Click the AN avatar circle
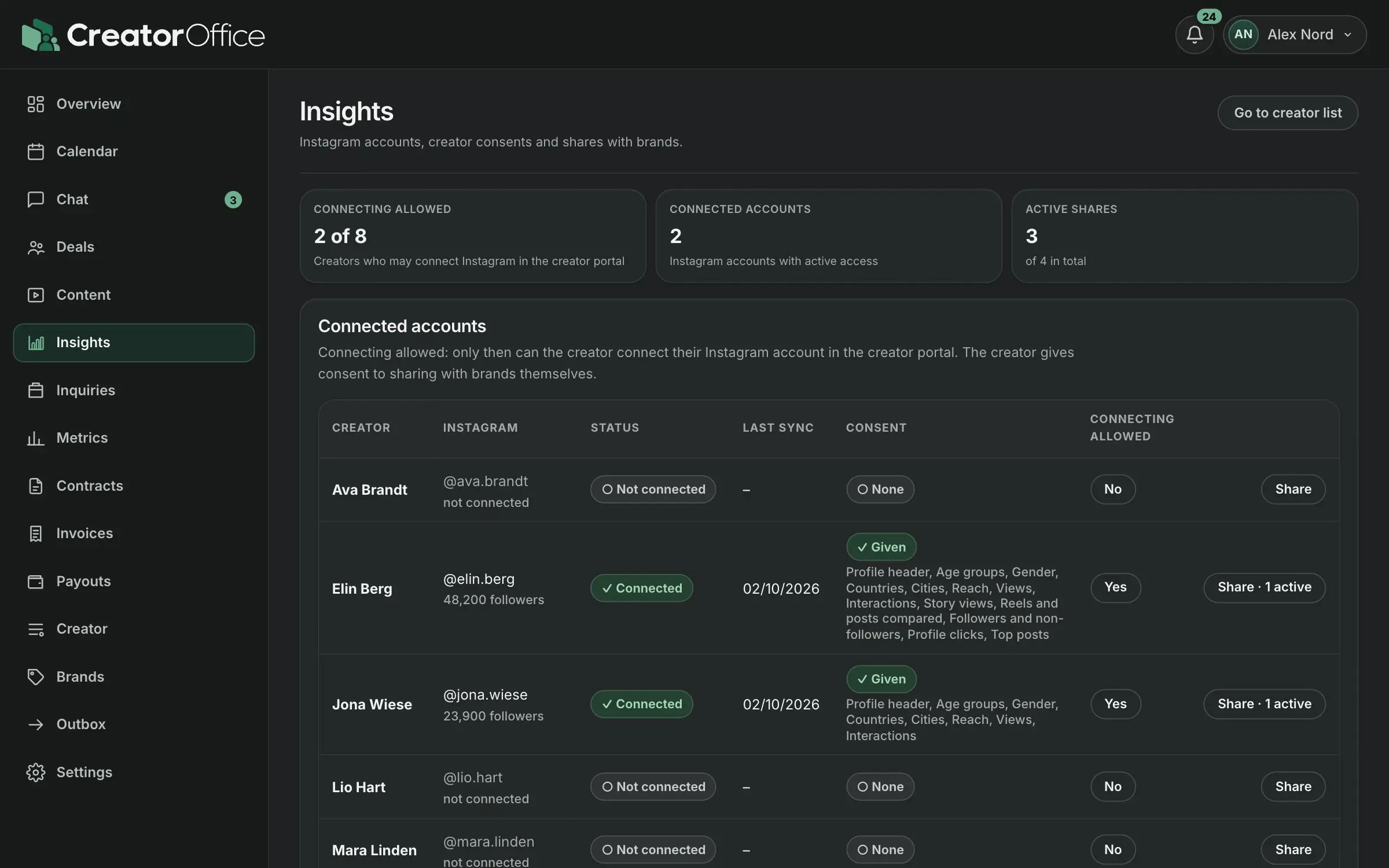Viewport: 1389px width, 868px height. click(1243, 35)
